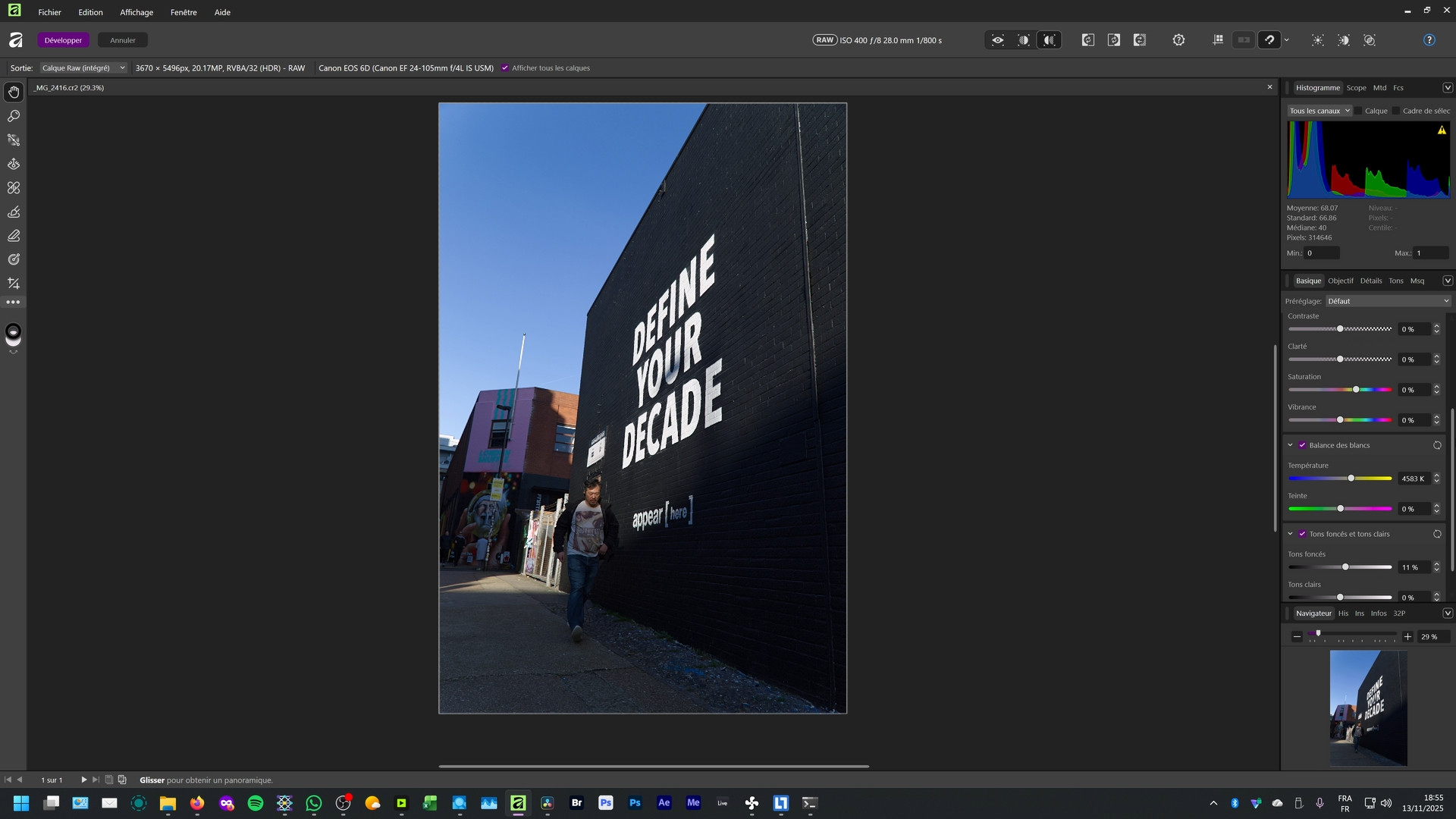Switch to single view eye mode

(x=998, y=40)
